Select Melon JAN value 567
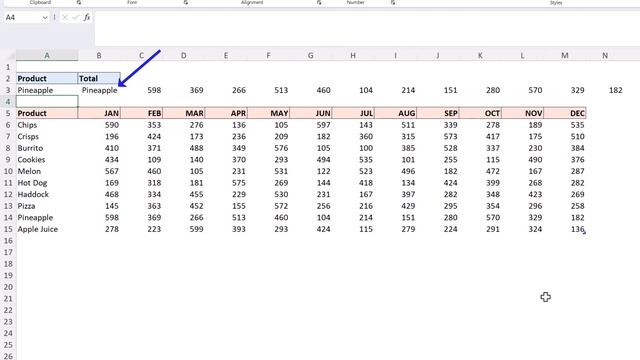Screen dimensions: 640x360 pos(99,171)
